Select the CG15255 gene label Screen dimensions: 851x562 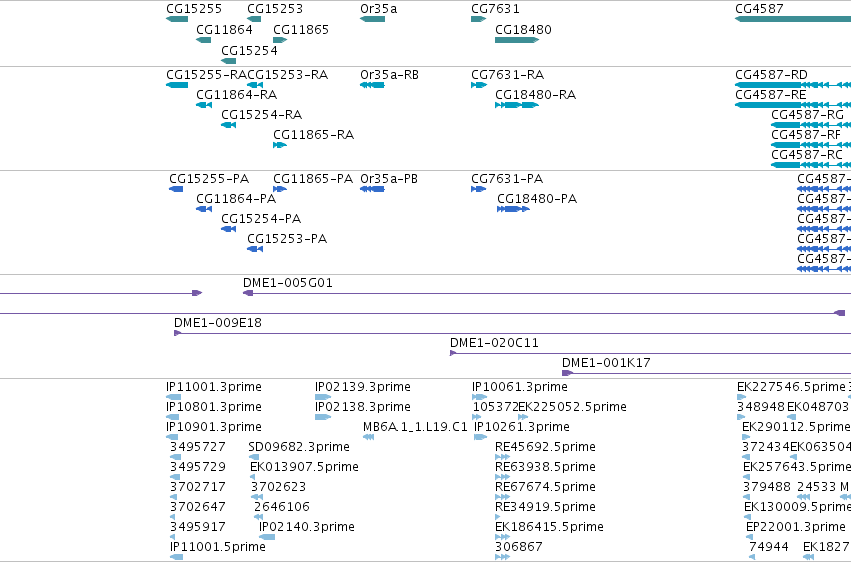tap(194, 9)
